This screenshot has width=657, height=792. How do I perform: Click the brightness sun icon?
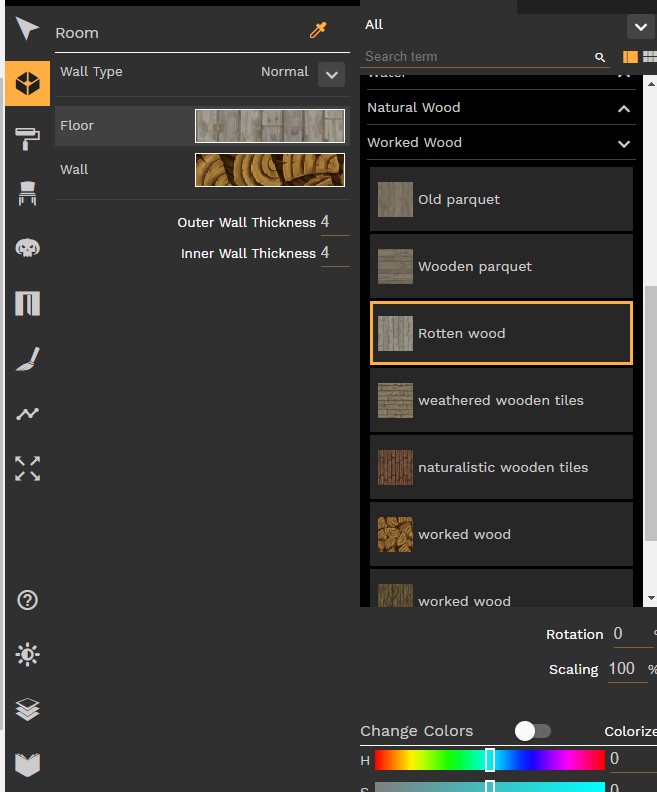pos(27,655)
